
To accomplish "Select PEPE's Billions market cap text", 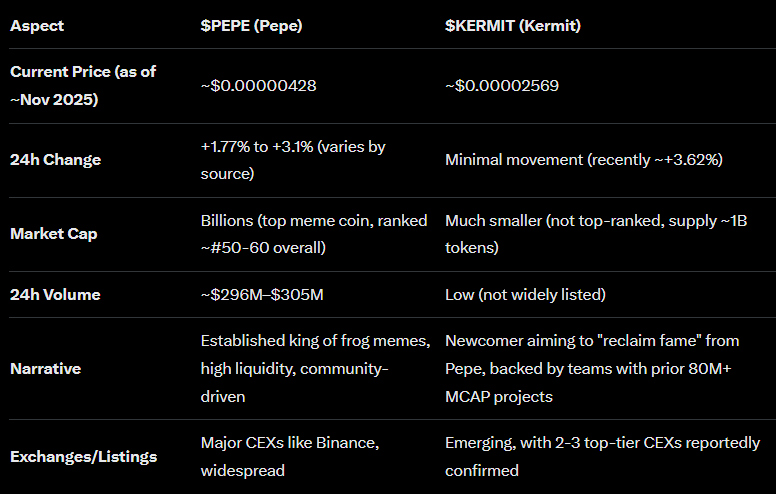I will tap(314, 234).
